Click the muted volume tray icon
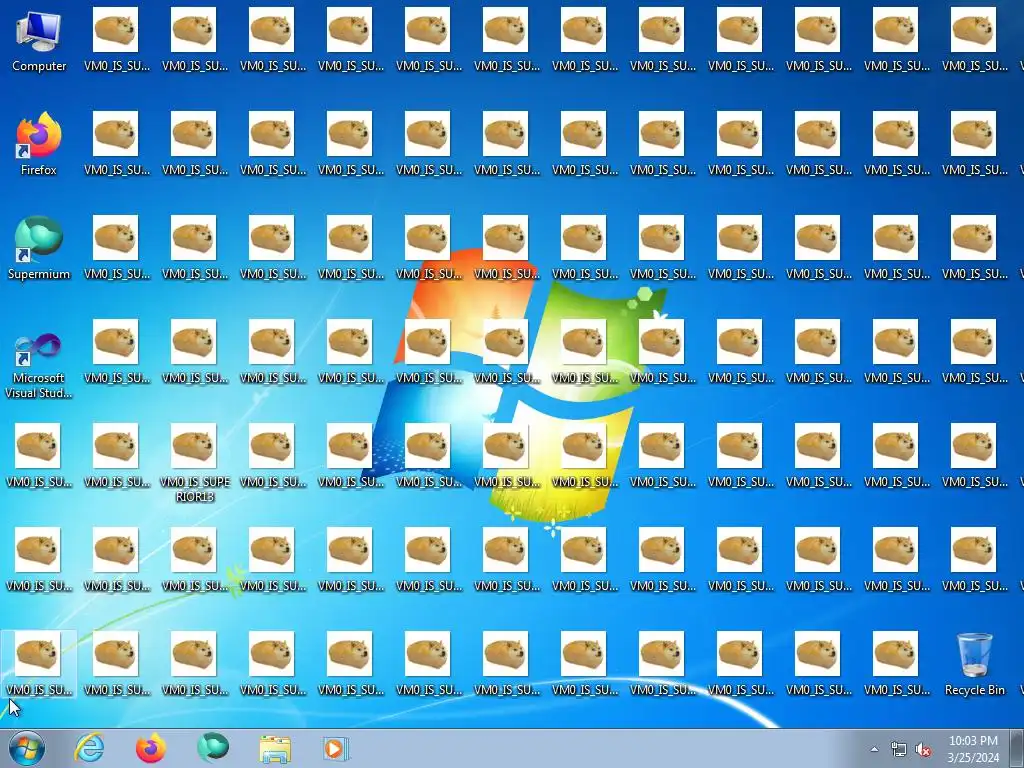This screenshot has height=768, width=1024. pos(923,749)
